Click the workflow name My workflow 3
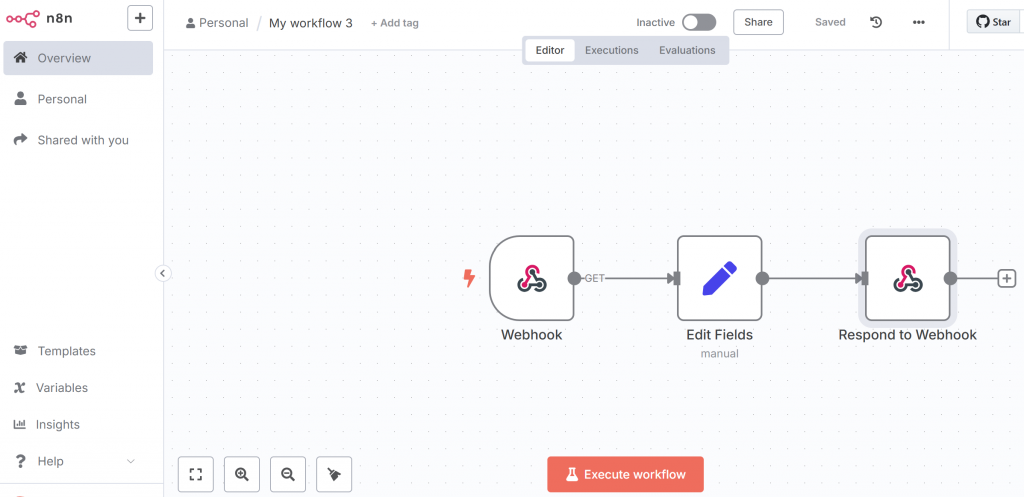1024x497 pixels. point(311,23)
